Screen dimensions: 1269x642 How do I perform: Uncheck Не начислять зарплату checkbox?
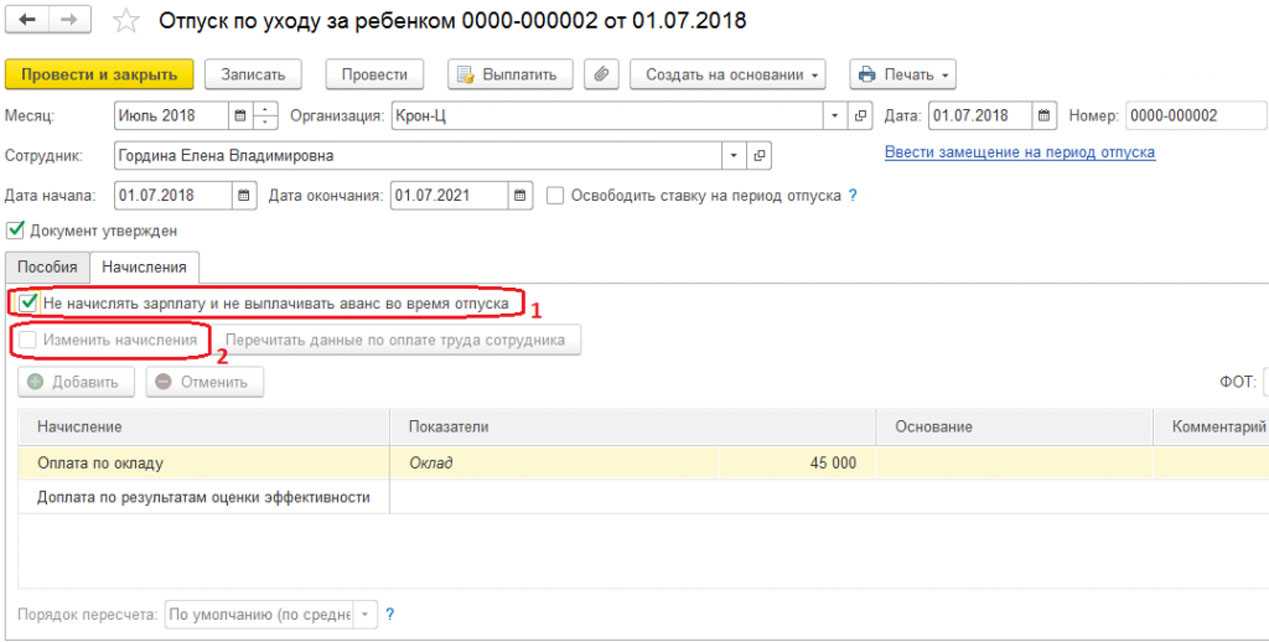click(x=28, y=302)
